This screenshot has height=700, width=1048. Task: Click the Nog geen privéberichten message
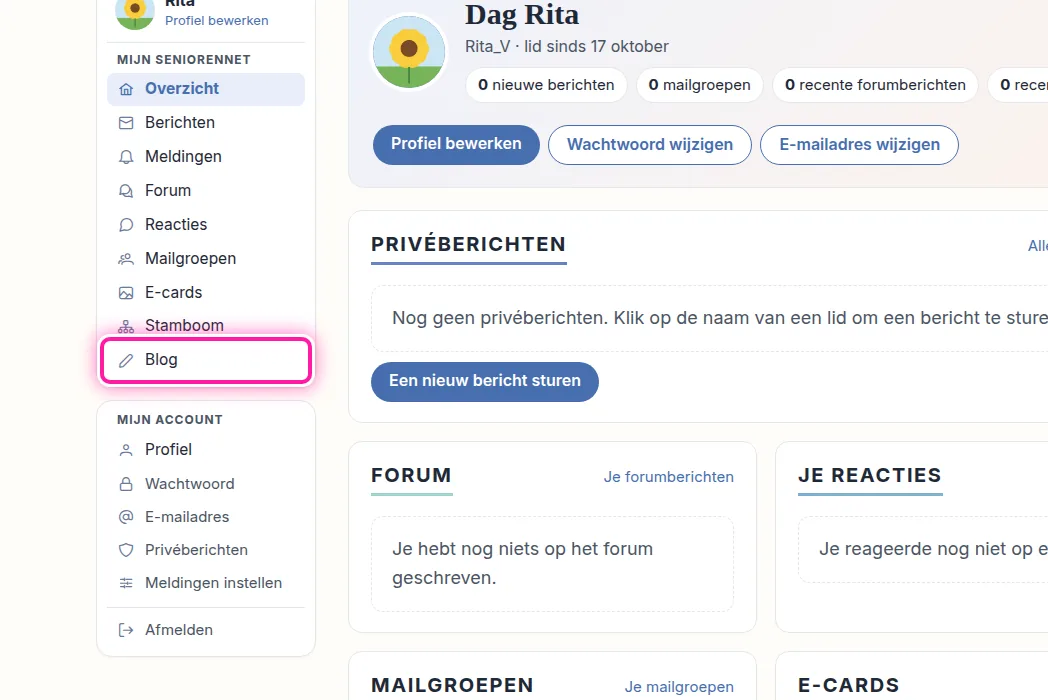(720, 318)
